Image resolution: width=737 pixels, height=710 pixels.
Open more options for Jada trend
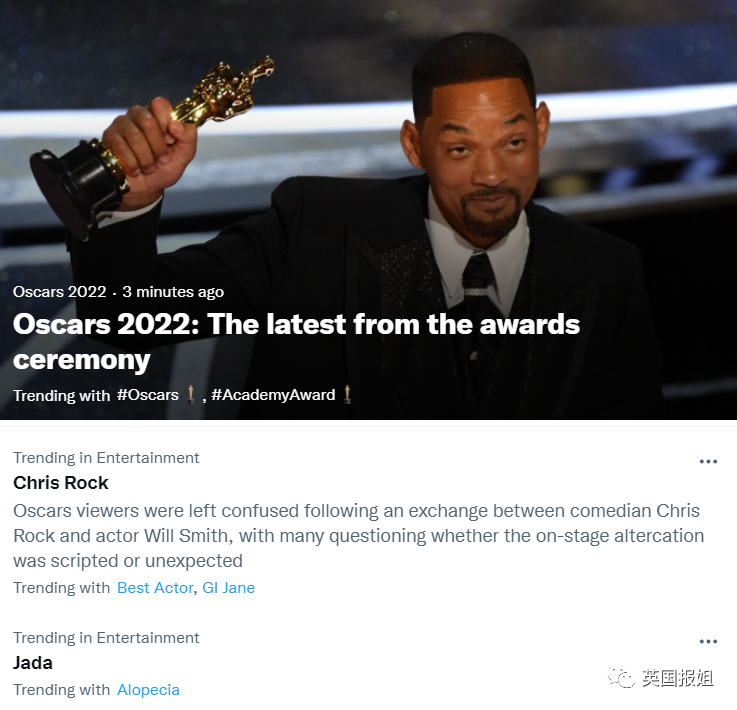pyautogui.click(x=708, y=641)
